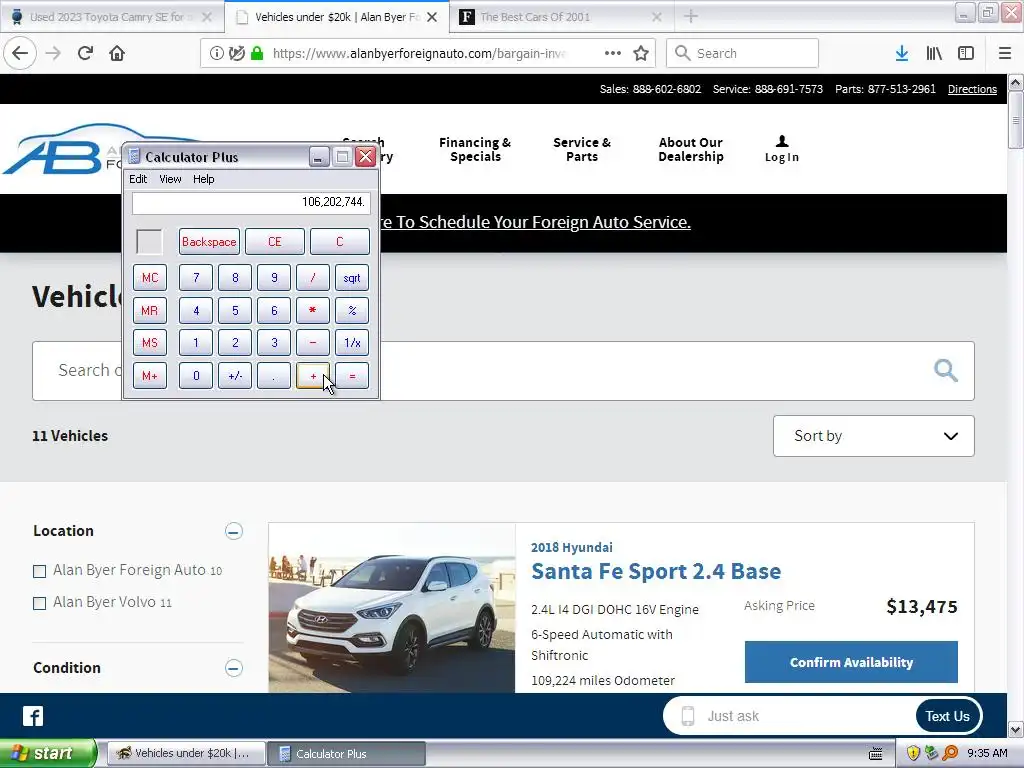1024x768 pixels.
Task: Click the plus/minus sign key
Action: [235, 376]
